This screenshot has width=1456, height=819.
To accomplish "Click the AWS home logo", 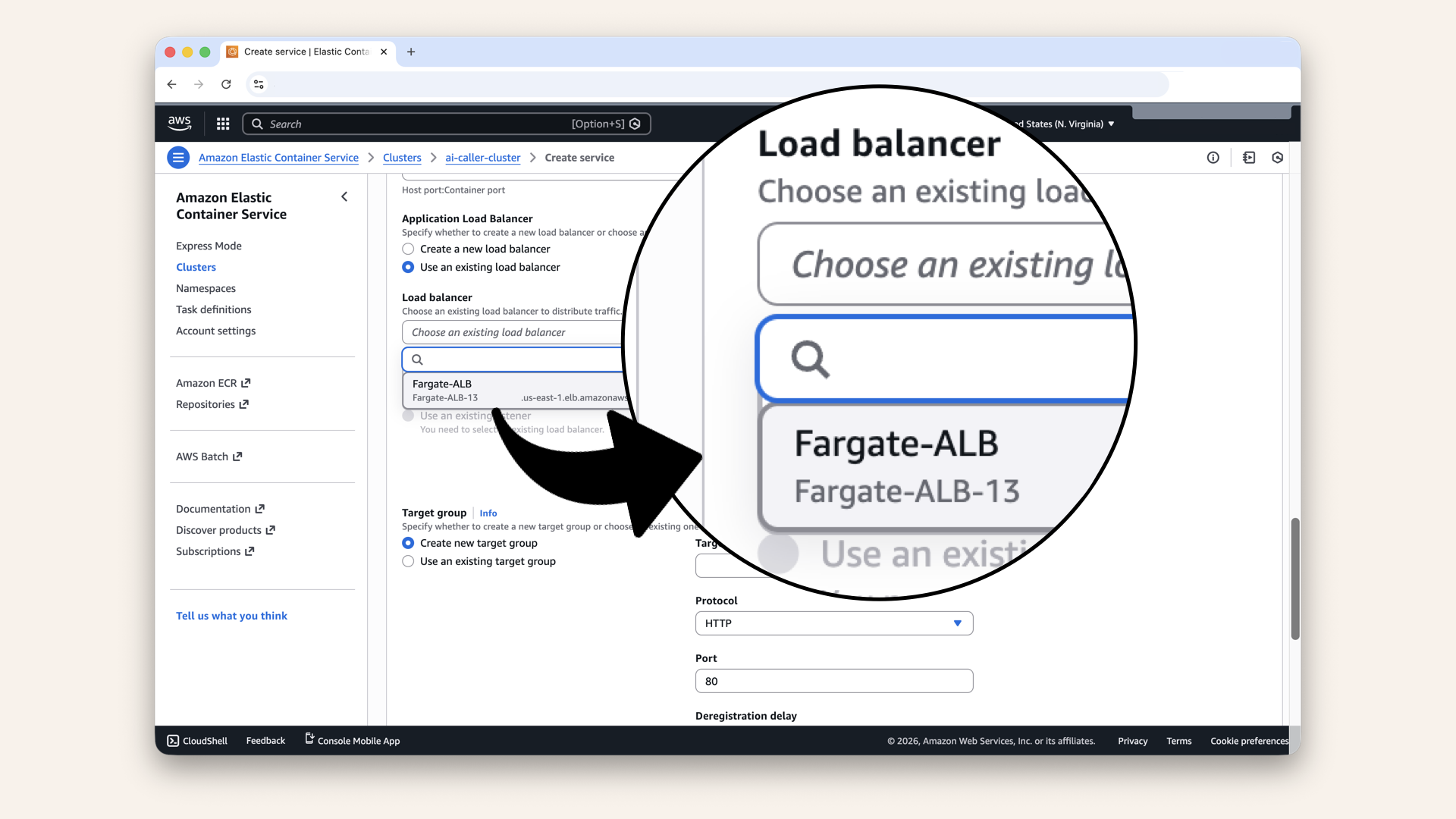I will coord(179,123).
